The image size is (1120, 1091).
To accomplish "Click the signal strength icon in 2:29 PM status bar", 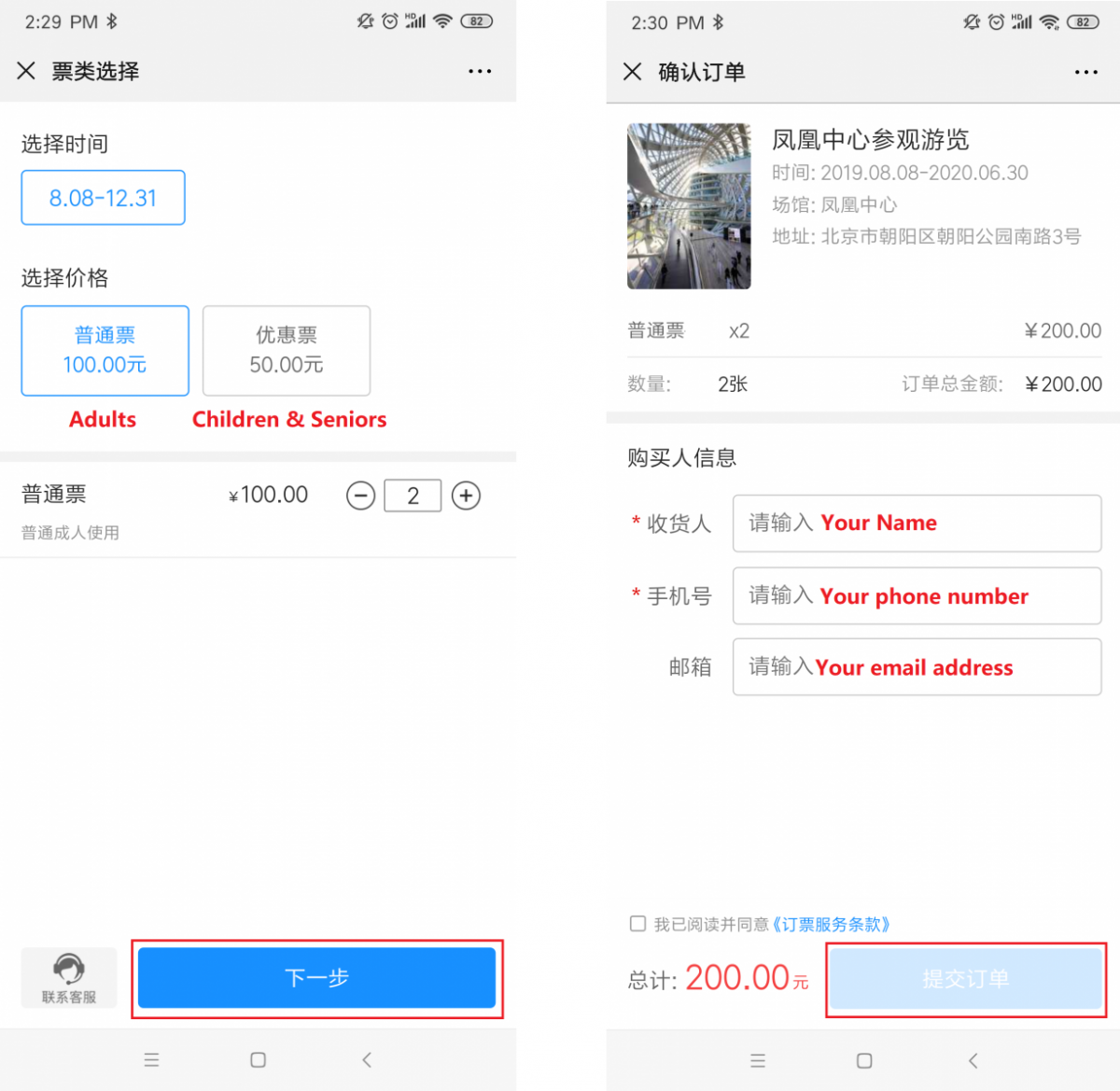I will pyautogui.click(x=415, y=21).
